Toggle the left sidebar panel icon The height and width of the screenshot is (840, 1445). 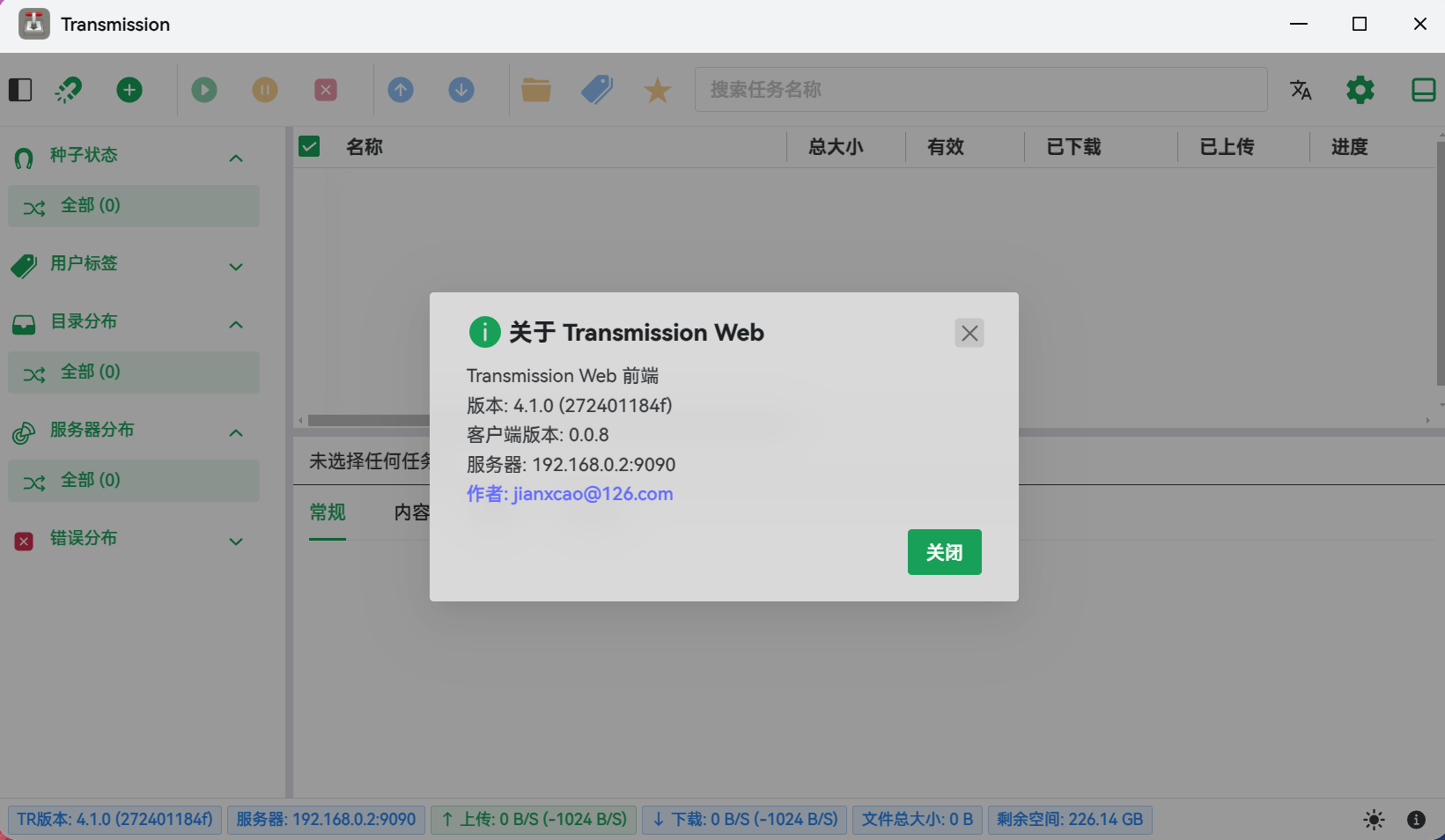tap(20, 90)
